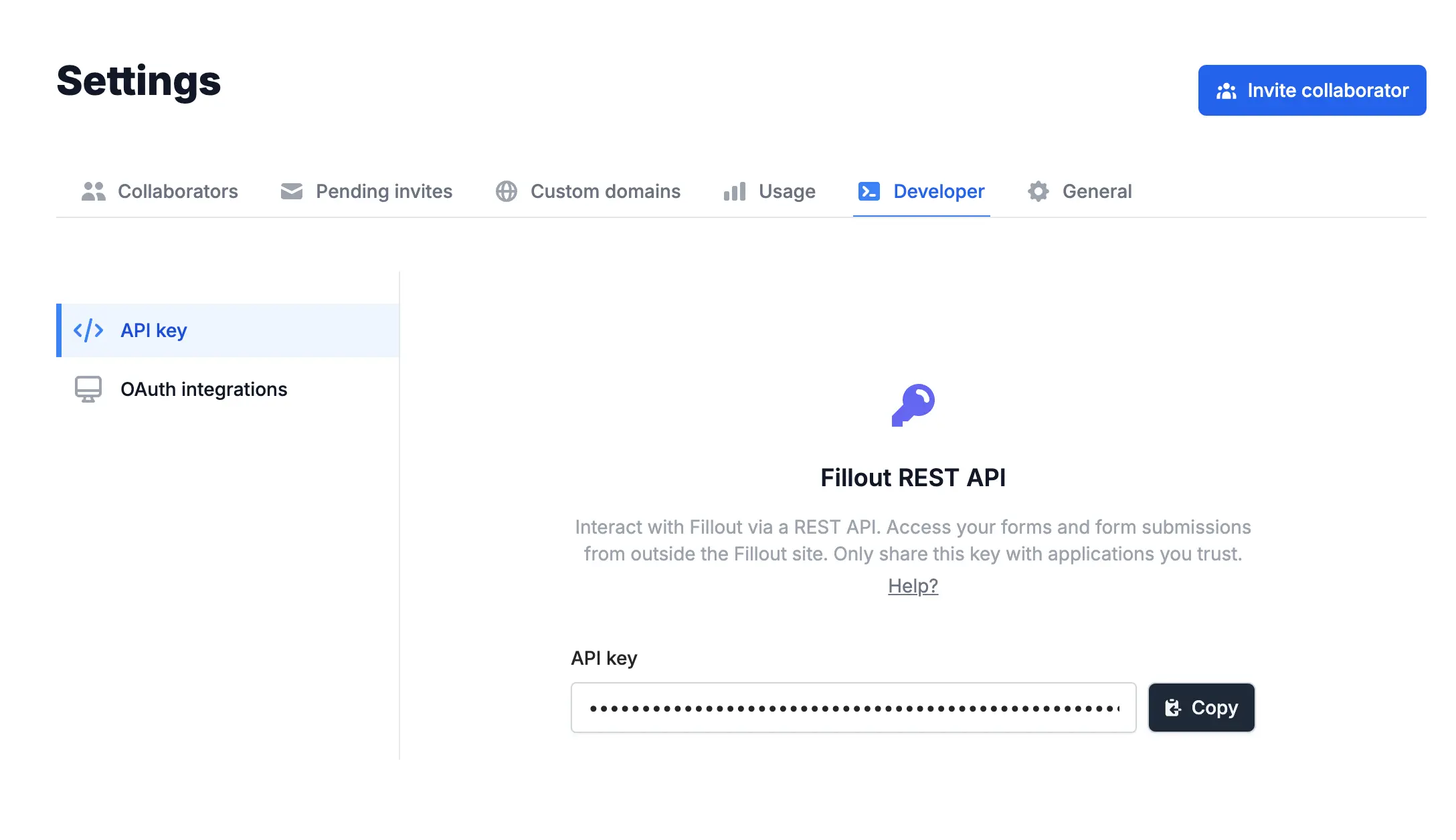Click the Developer terminal icon
Viewport: 1456px width, 840px height.
click(x=869, y=191)
